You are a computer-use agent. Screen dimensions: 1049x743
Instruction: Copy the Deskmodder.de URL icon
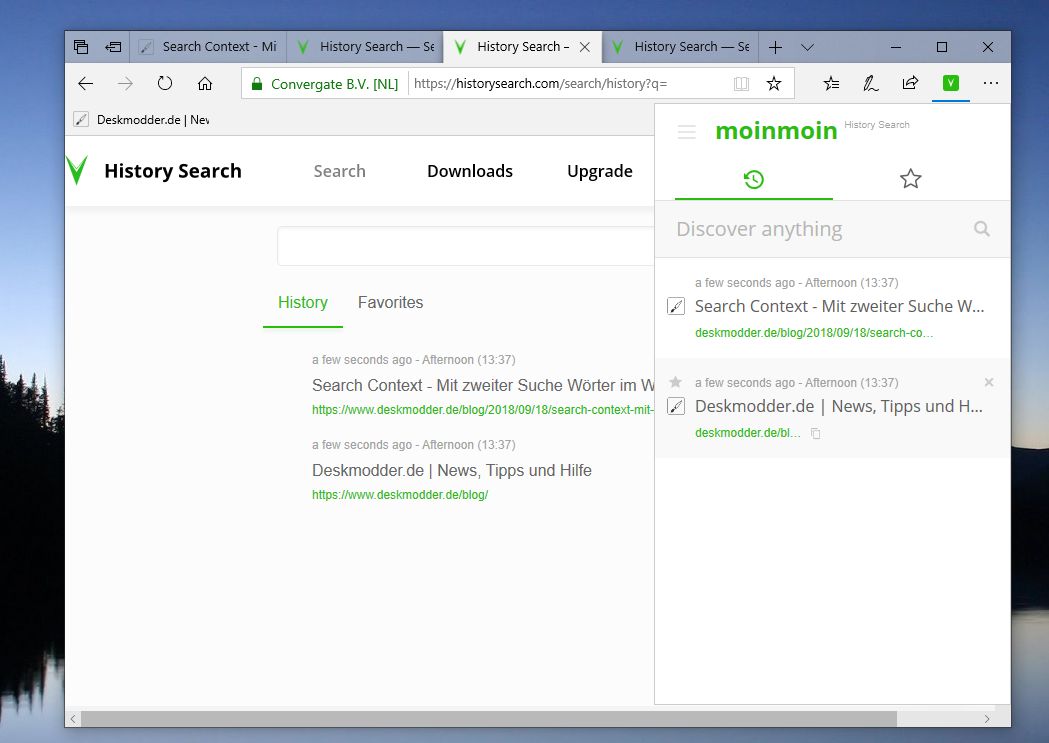[816, 433]
